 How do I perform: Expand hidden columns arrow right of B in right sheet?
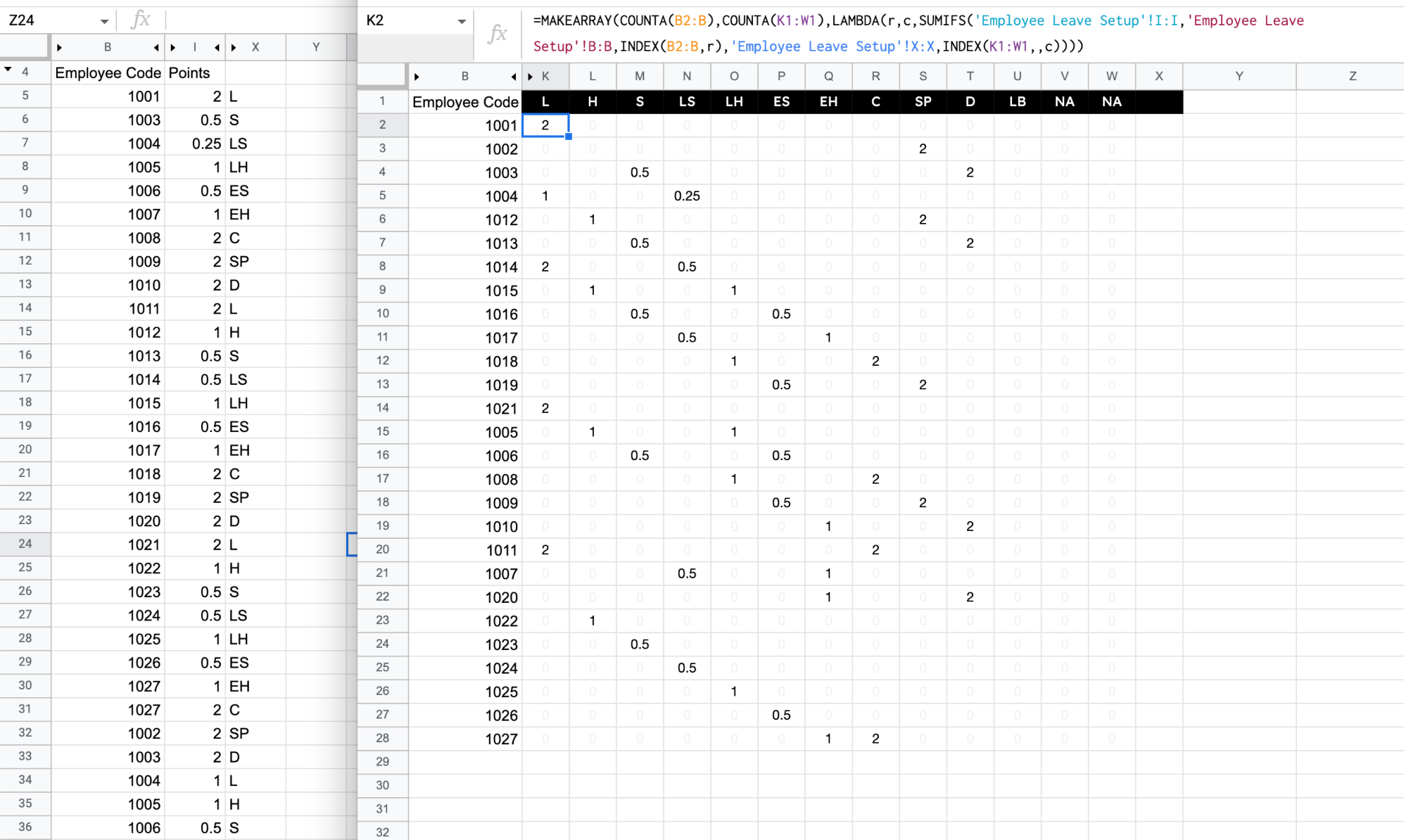514,77
